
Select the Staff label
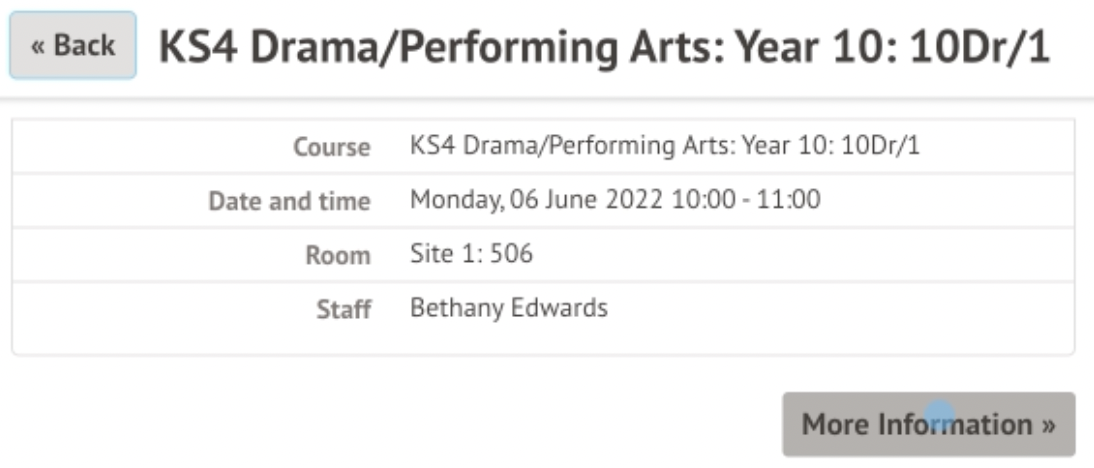click(x=344, y=309)
